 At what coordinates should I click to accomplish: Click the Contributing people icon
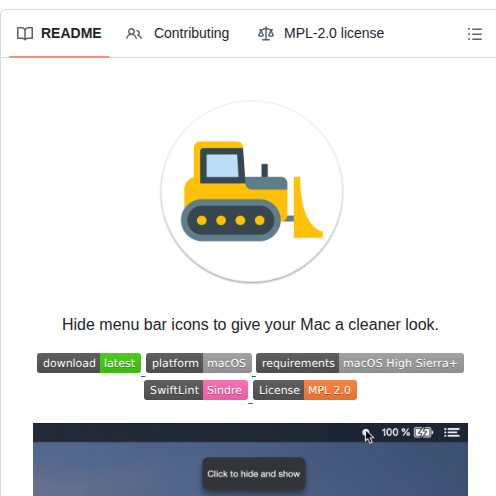pyautogui.click(x=134, y=34)
